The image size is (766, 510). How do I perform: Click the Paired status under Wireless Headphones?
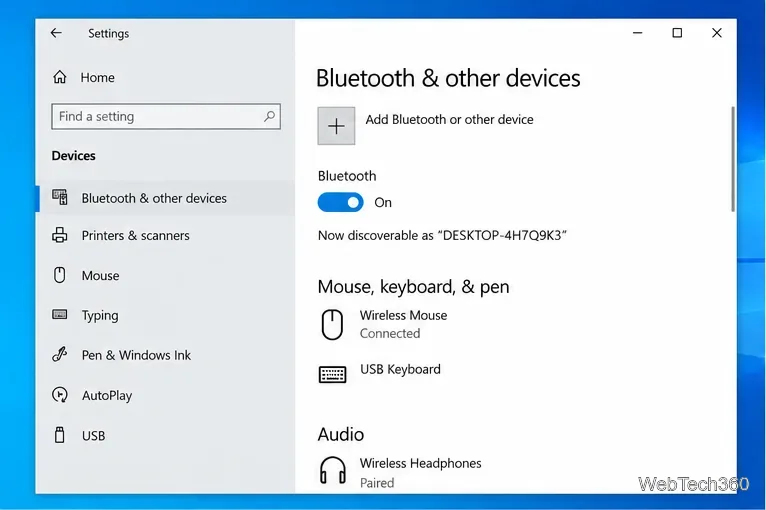(377, 483)
